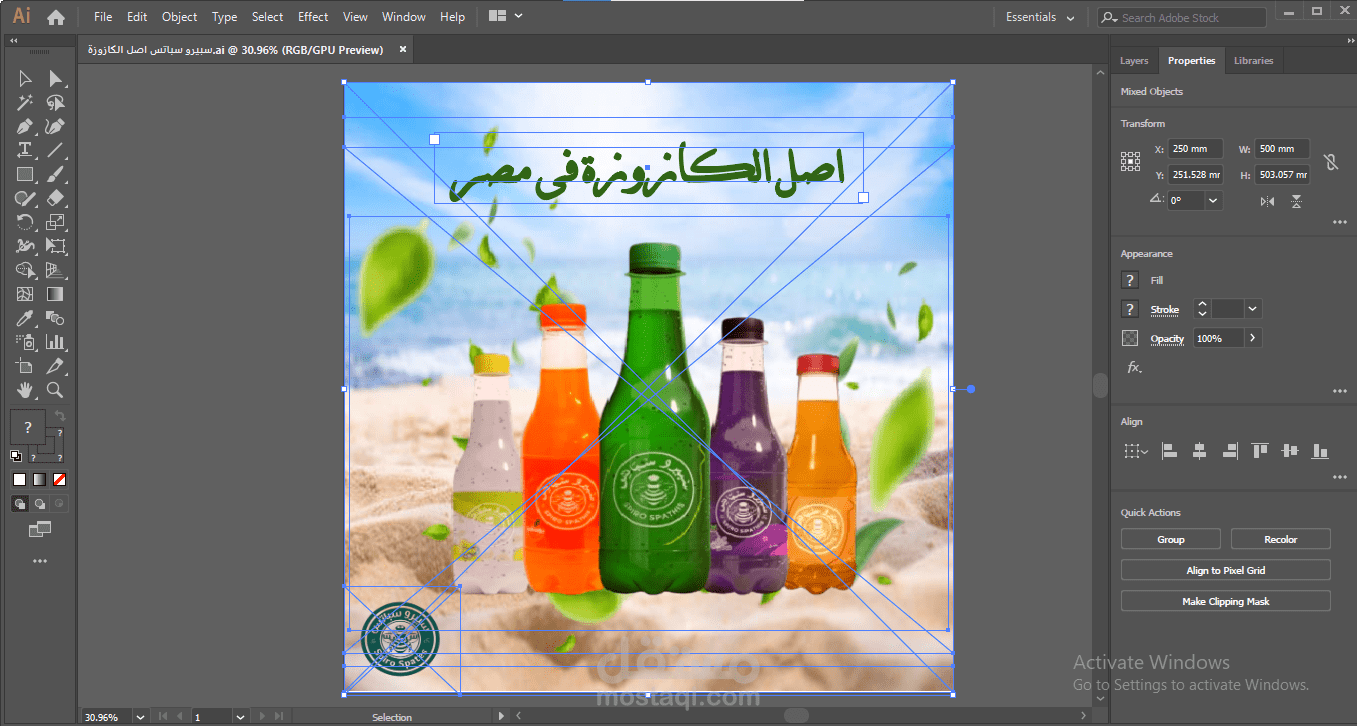Show more Transform options
The image size is (1357, 726).
[1340, 222]
